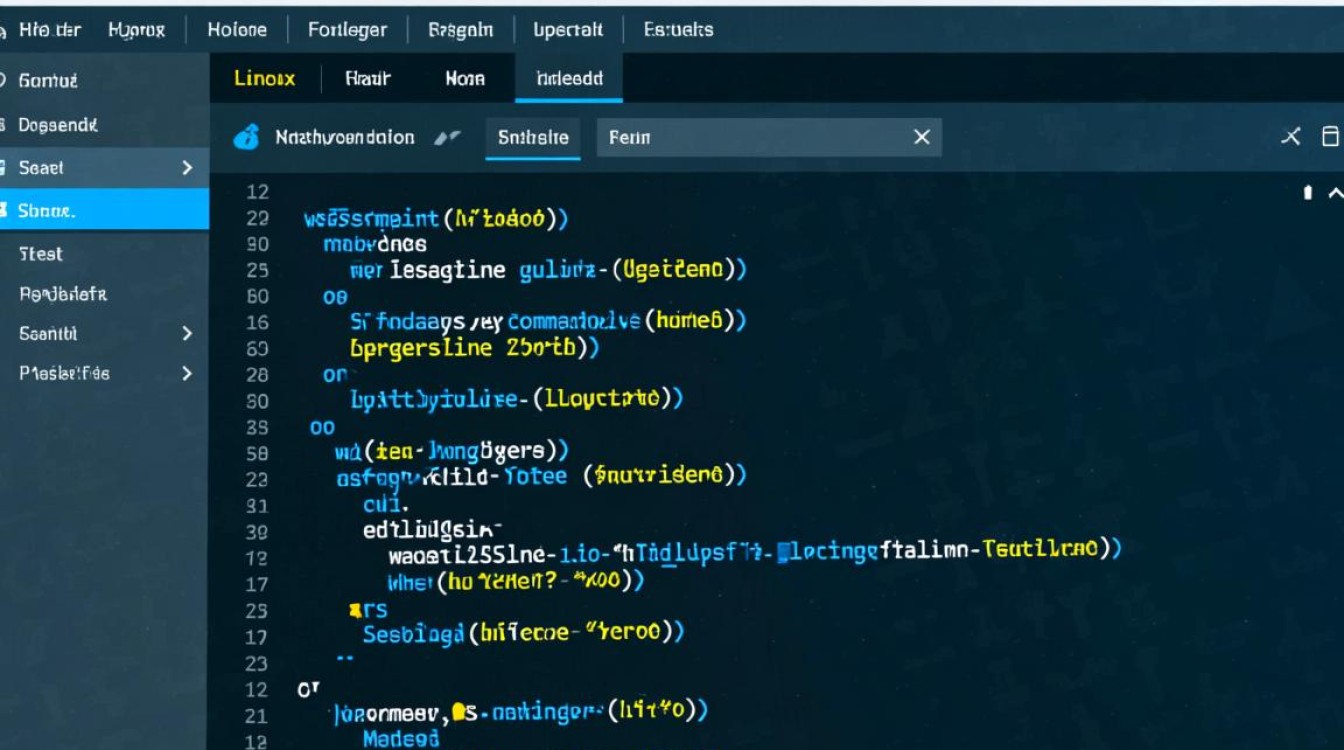
Task: Click the tools icon at far right of toolbar
Action: 1291,137
